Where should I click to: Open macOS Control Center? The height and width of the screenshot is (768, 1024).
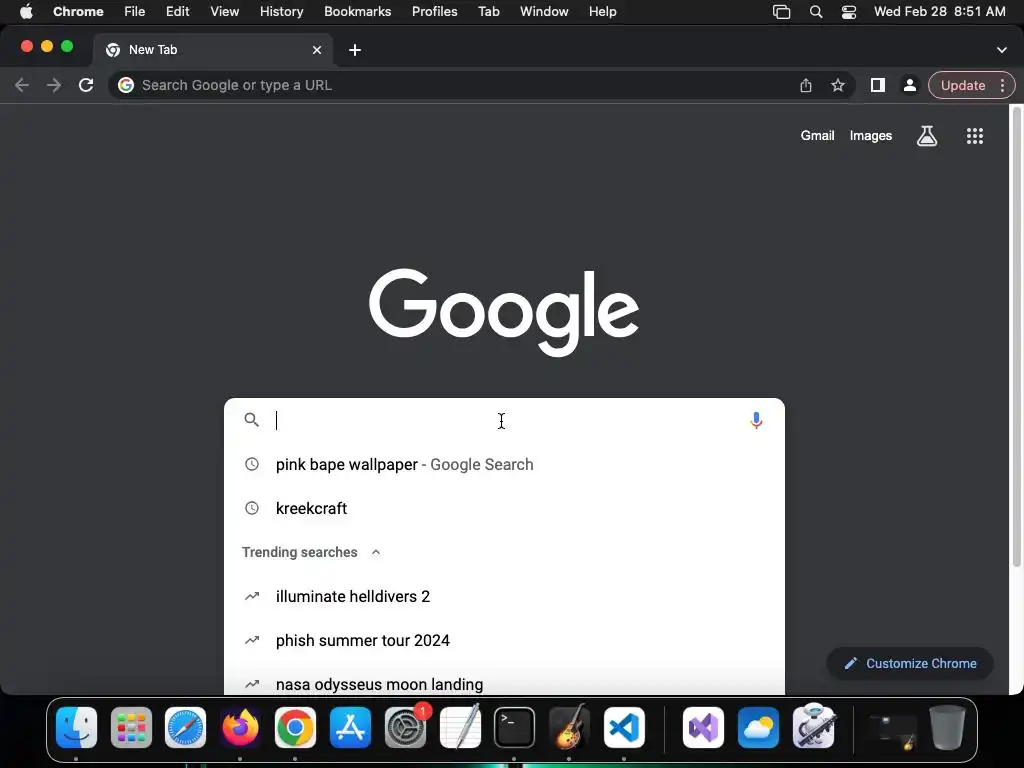pyautogui.click(x=848, y=12)
